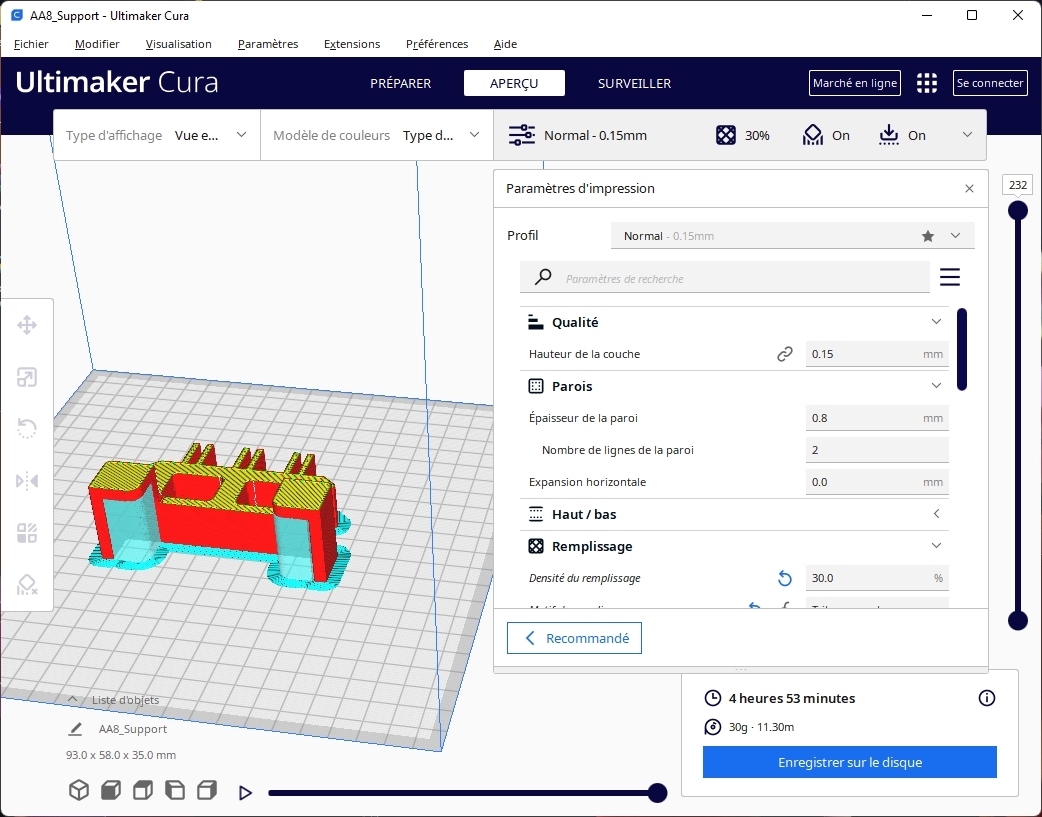Select the Scale tool in left toolbar

pos(27,377)
